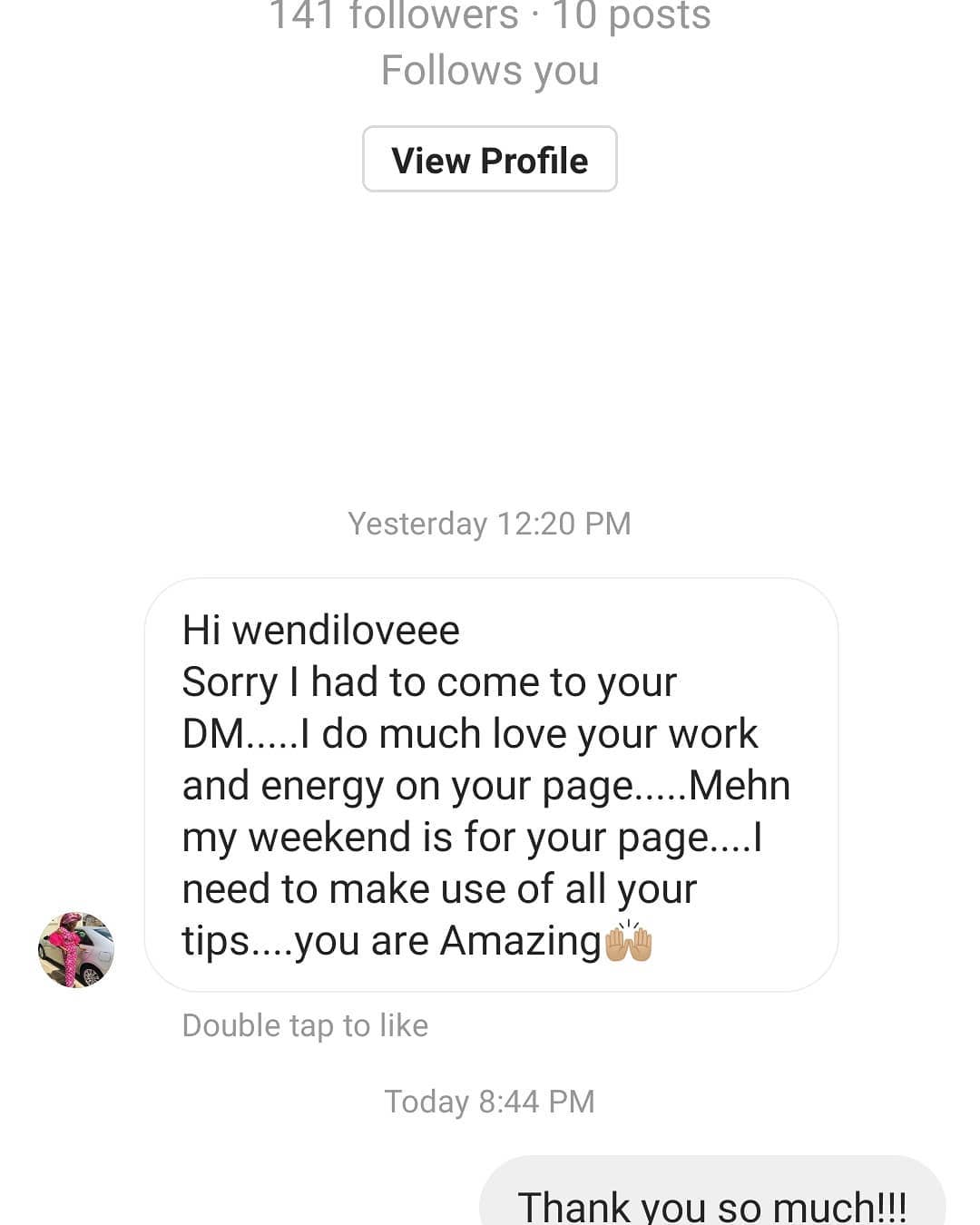This screenshot has width=980, height=1225.
Task: Click the "Yesterday 12:20 PM" timestamp
Action: coord(489,524)
